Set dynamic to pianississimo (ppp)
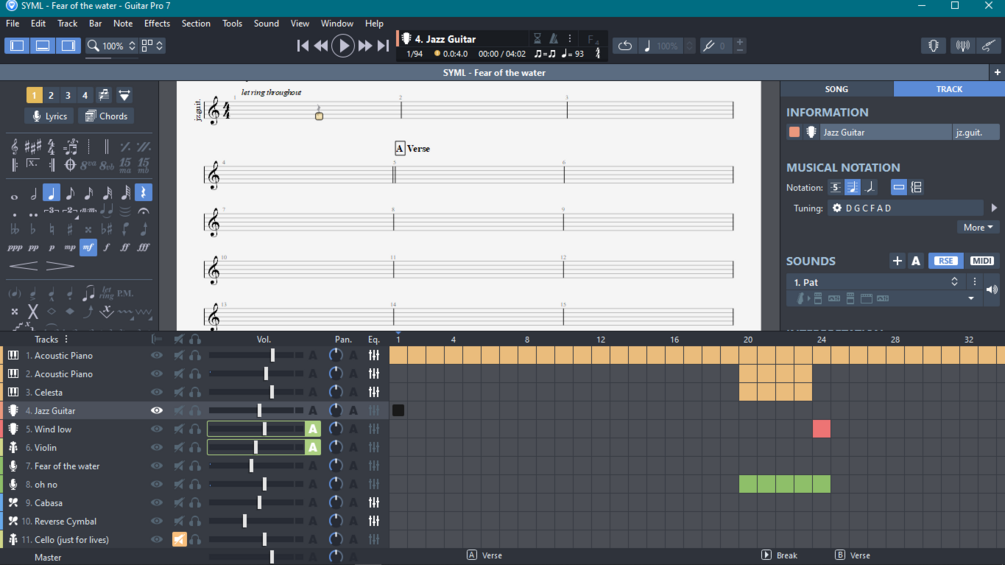Screen dimensions: 1005x565 point(14,247)
